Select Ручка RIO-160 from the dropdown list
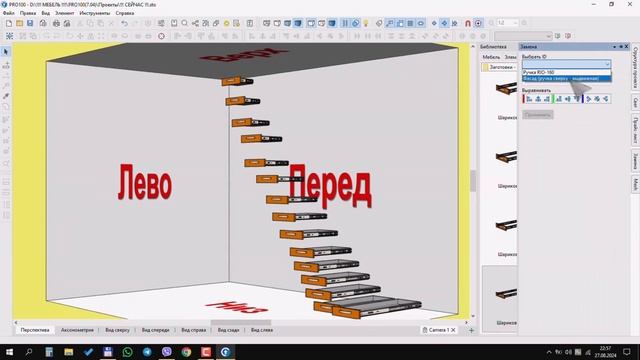Screen dimensions: 640x360 [567, 72]
